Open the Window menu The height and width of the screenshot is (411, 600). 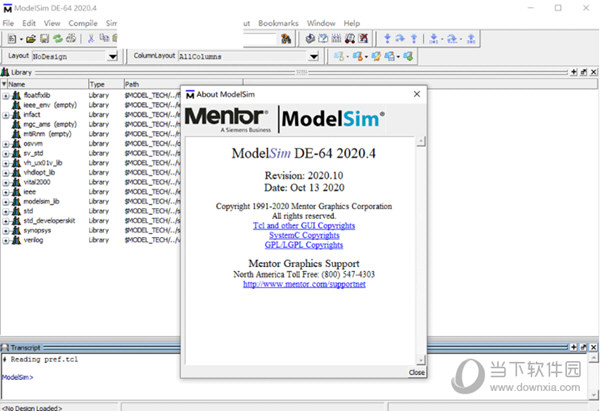321,23
